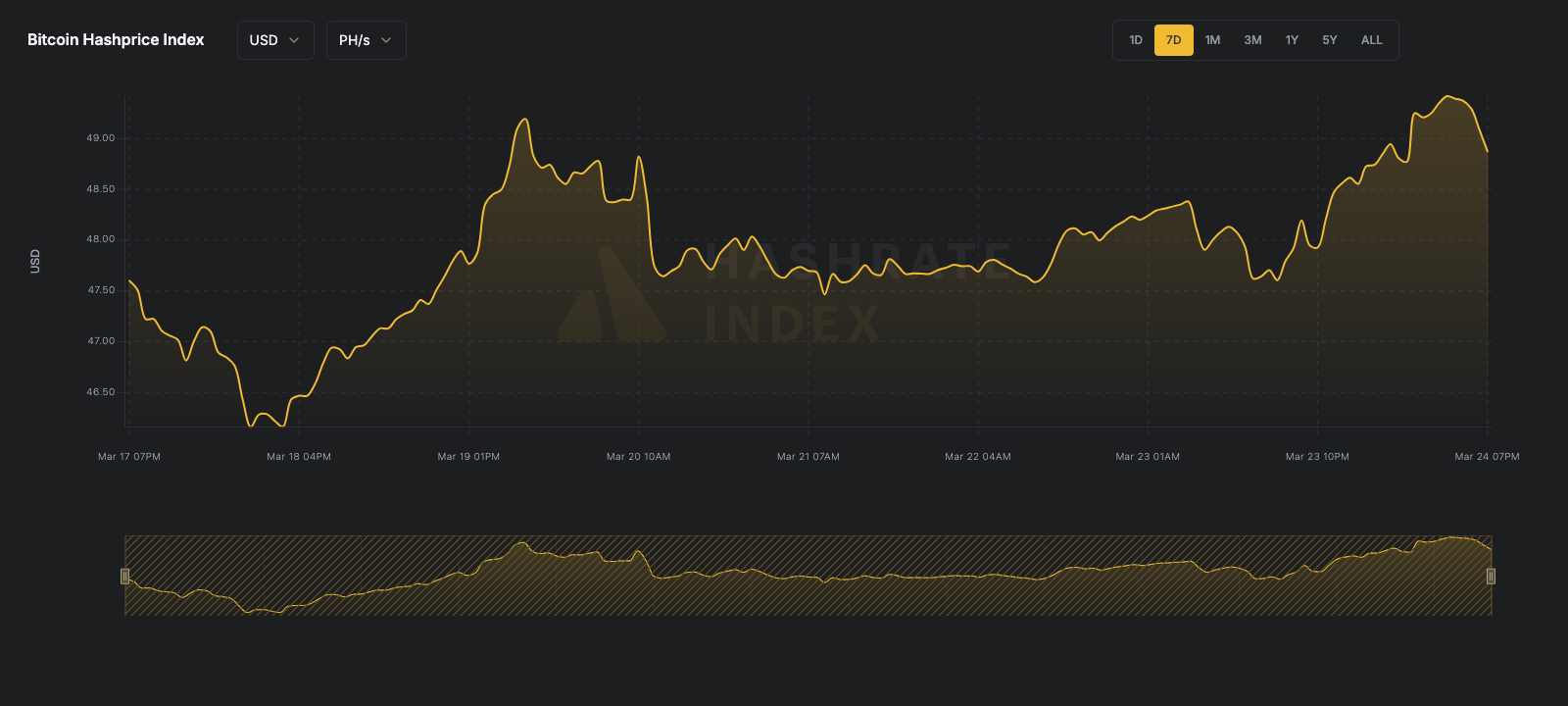Click the Mar 19 01PM axis label

[468, 457]
